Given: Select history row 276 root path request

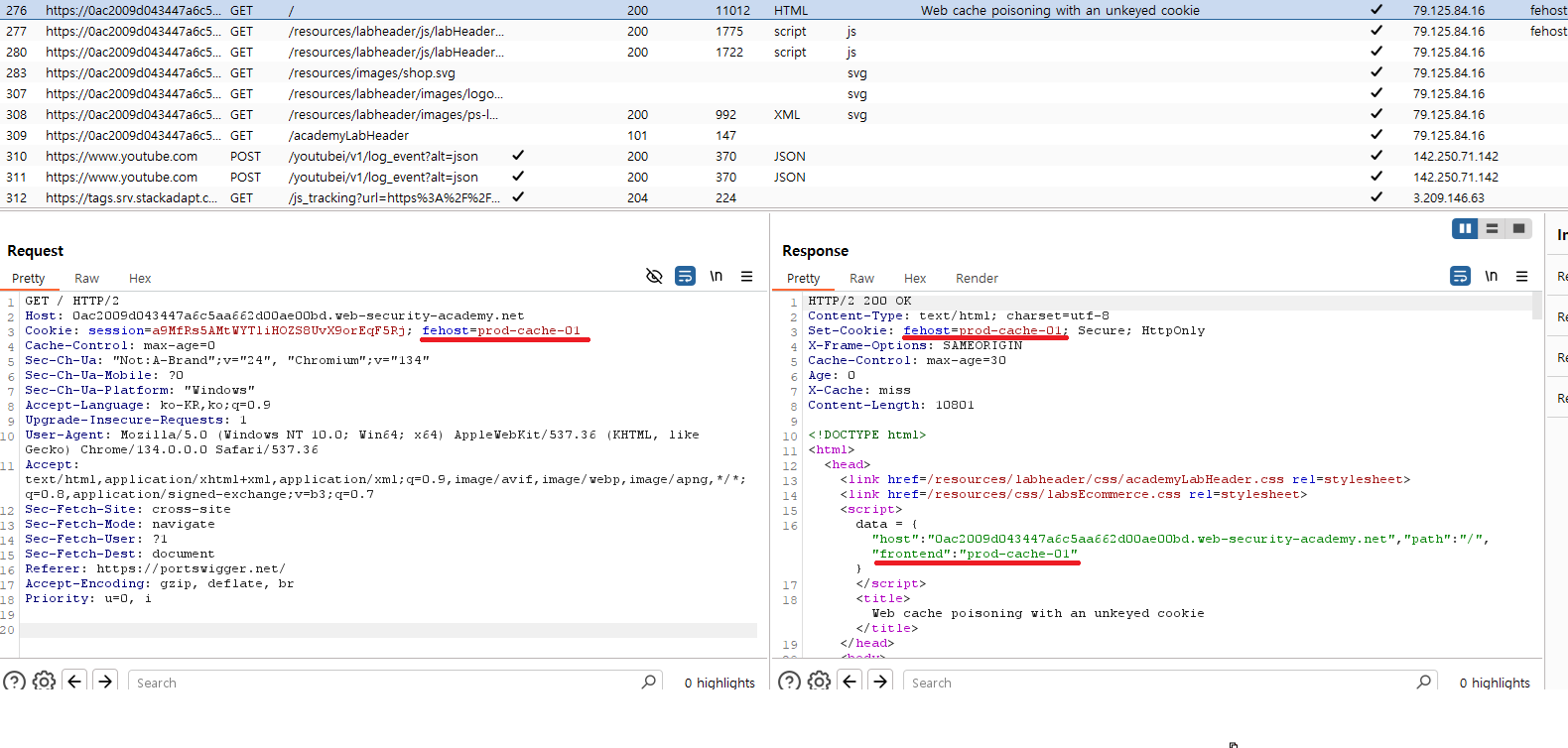Looking at the screenshot, I should pos(784,10).
